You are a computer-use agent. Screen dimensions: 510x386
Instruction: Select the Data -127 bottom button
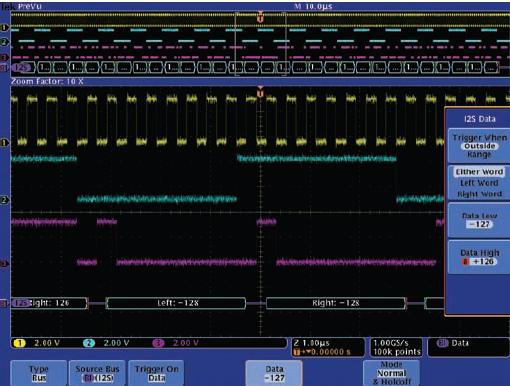point(274,373)
